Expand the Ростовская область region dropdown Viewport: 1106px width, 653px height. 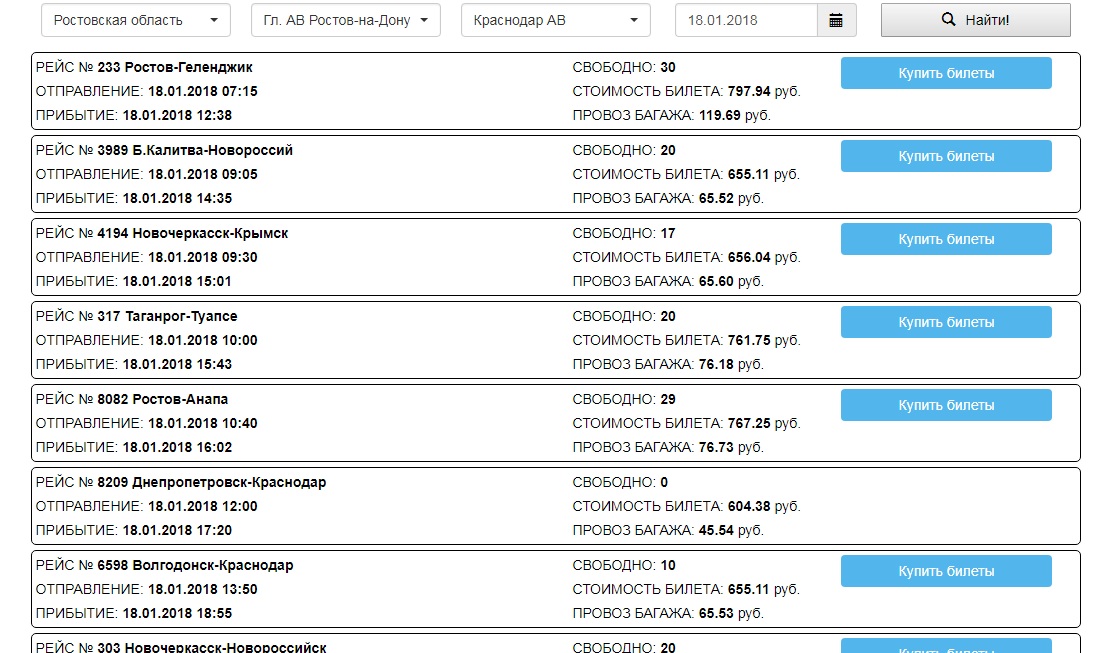pyautogui.click(x=136, y=20)
